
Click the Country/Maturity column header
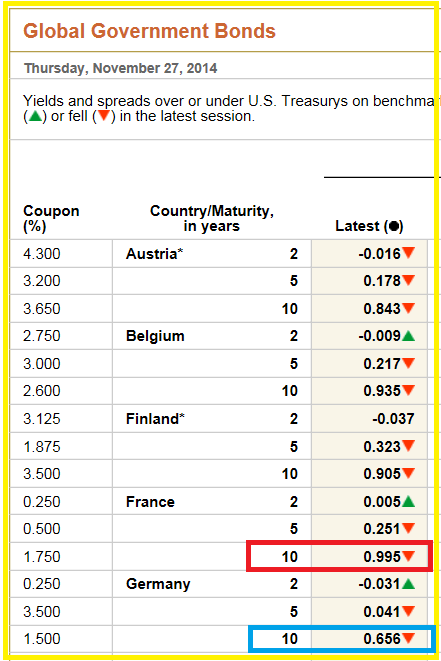pos(212,218)
